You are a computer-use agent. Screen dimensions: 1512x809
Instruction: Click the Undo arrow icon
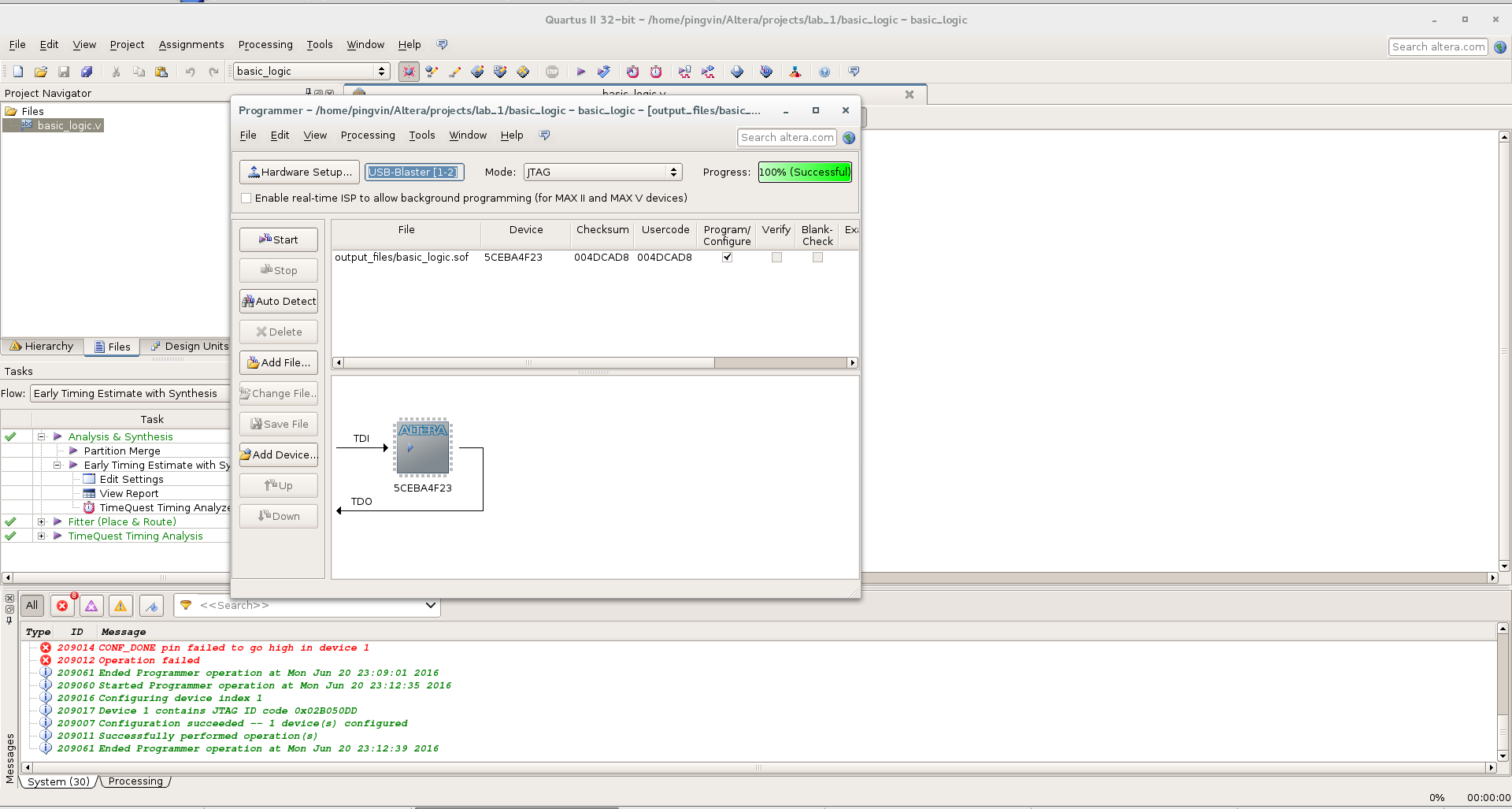pyautogui.click(x=191, y=72)
